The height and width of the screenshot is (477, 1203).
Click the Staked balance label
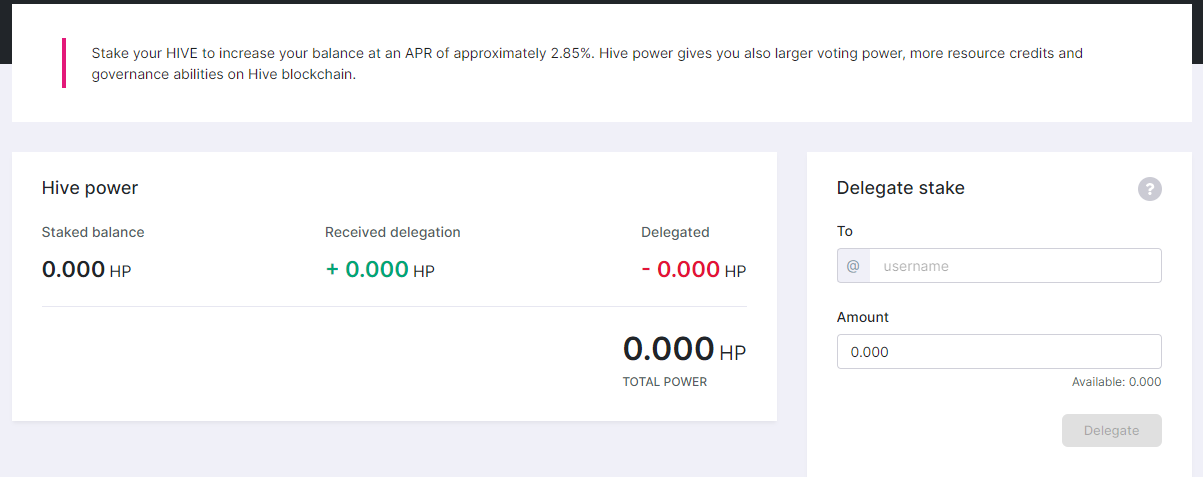tap(93, 232)
